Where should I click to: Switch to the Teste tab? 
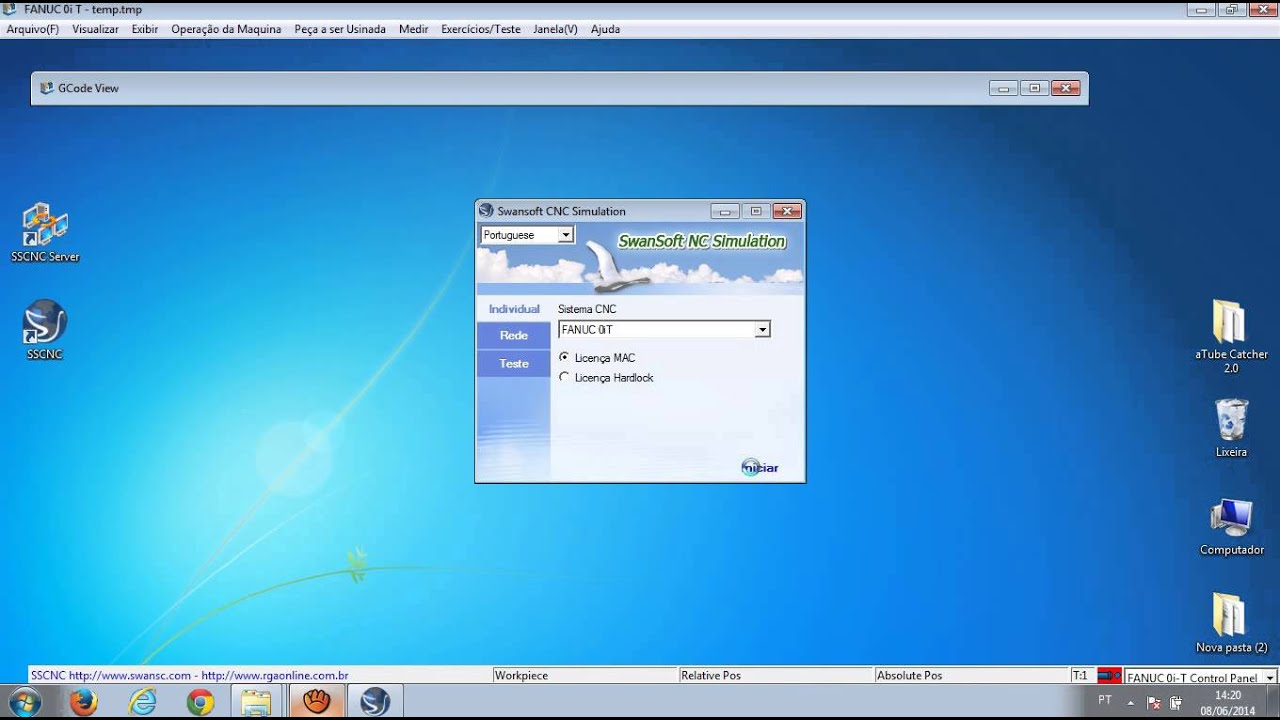click(x=514, y=363)
